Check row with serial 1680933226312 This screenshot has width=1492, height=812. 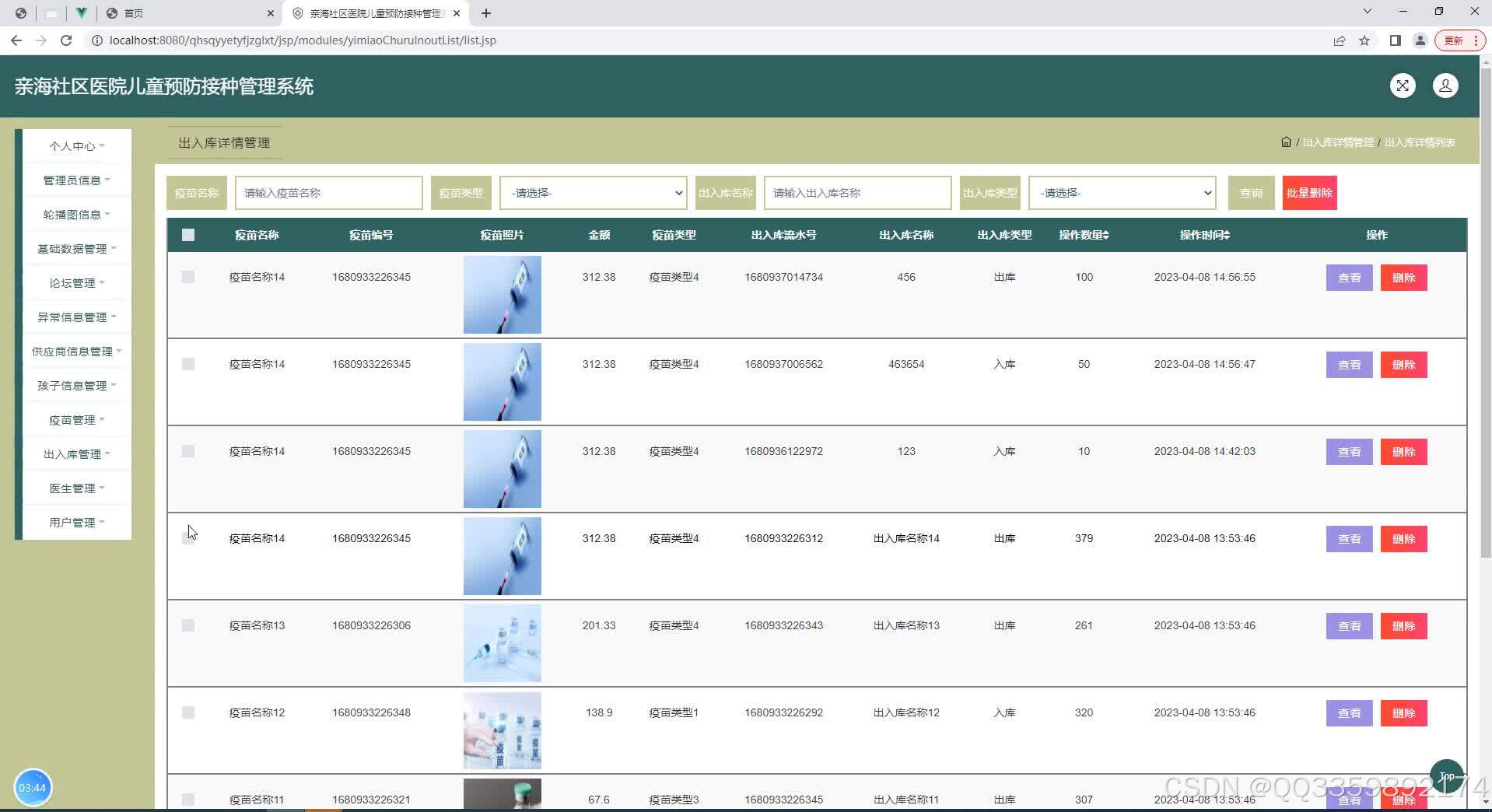click(x=188, y=538)
